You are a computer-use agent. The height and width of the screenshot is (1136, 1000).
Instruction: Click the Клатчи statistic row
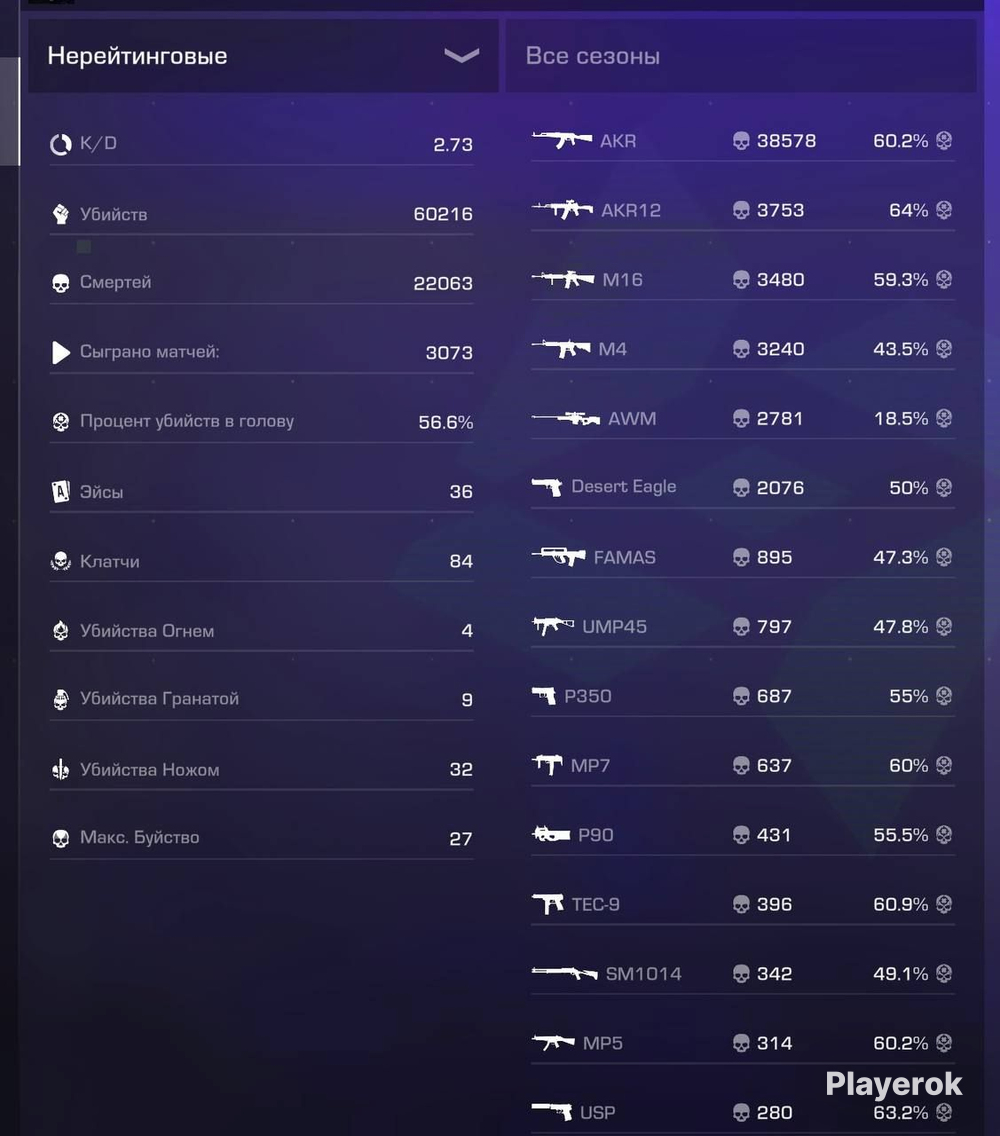pyautogui.click(x=262, y=561)
